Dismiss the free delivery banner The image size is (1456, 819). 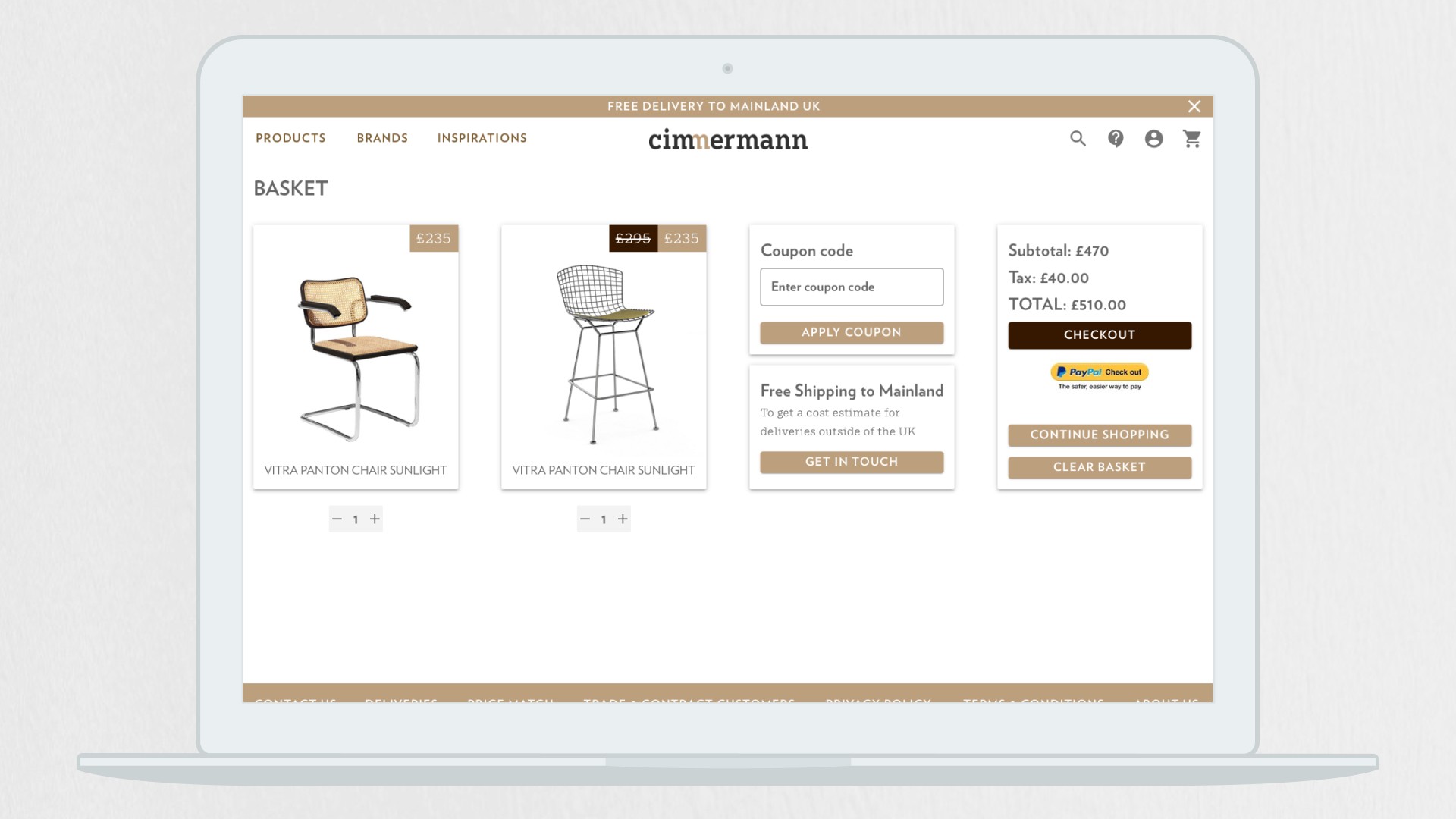(x=1194, y=107)
